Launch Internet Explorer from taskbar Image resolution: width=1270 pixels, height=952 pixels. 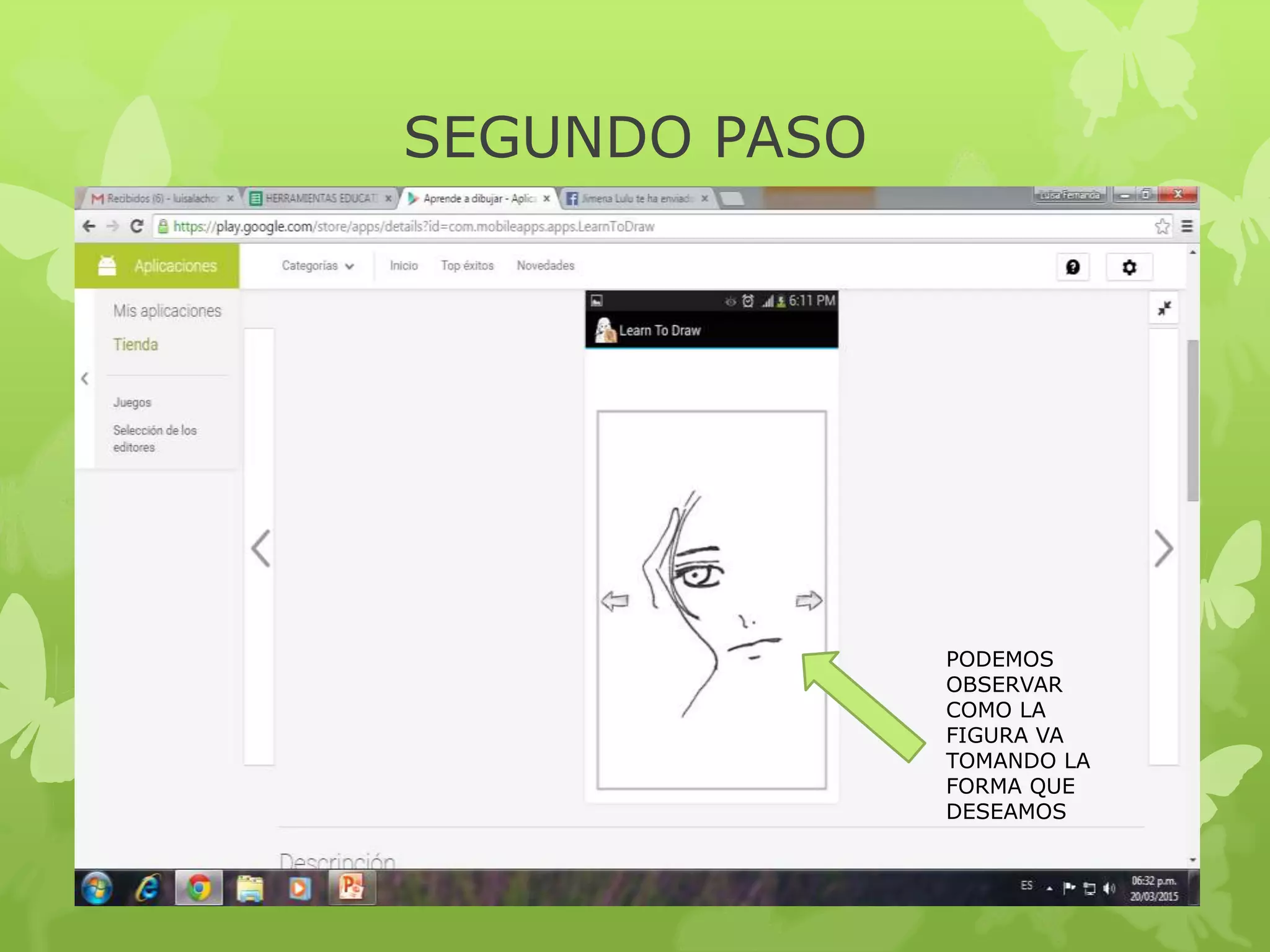148,888
